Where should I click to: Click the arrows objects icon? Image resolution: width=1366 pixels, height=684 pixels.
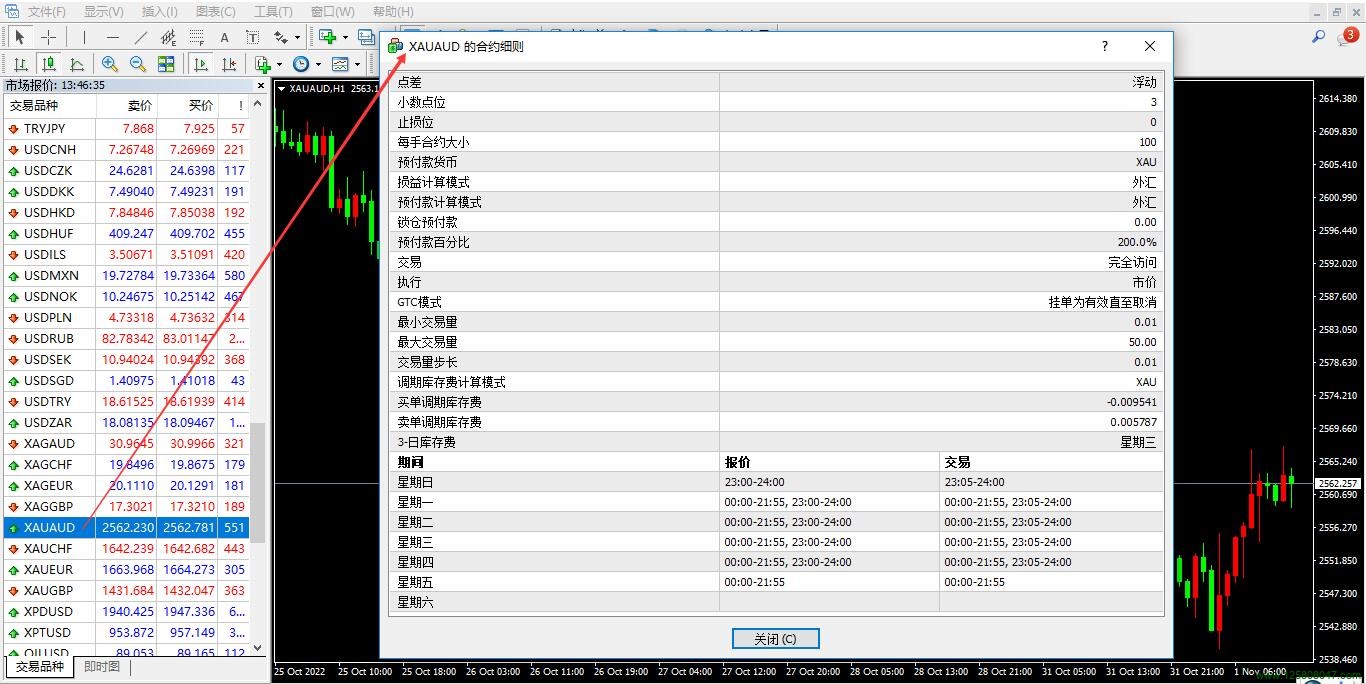281,37
